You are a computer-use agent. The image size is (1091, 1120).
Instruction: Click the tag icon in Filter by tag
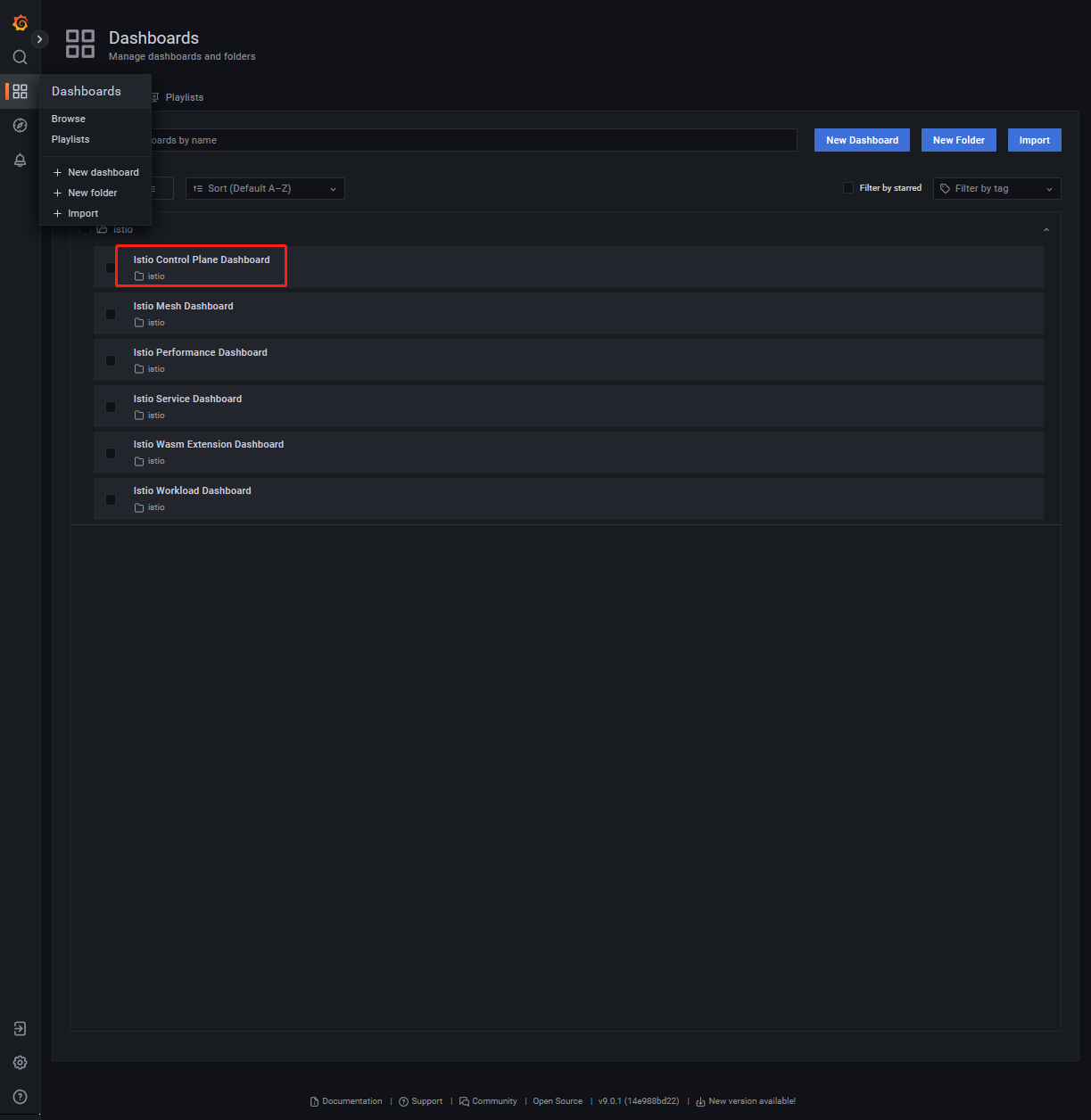pyautogui.click(x=946, y=188)
